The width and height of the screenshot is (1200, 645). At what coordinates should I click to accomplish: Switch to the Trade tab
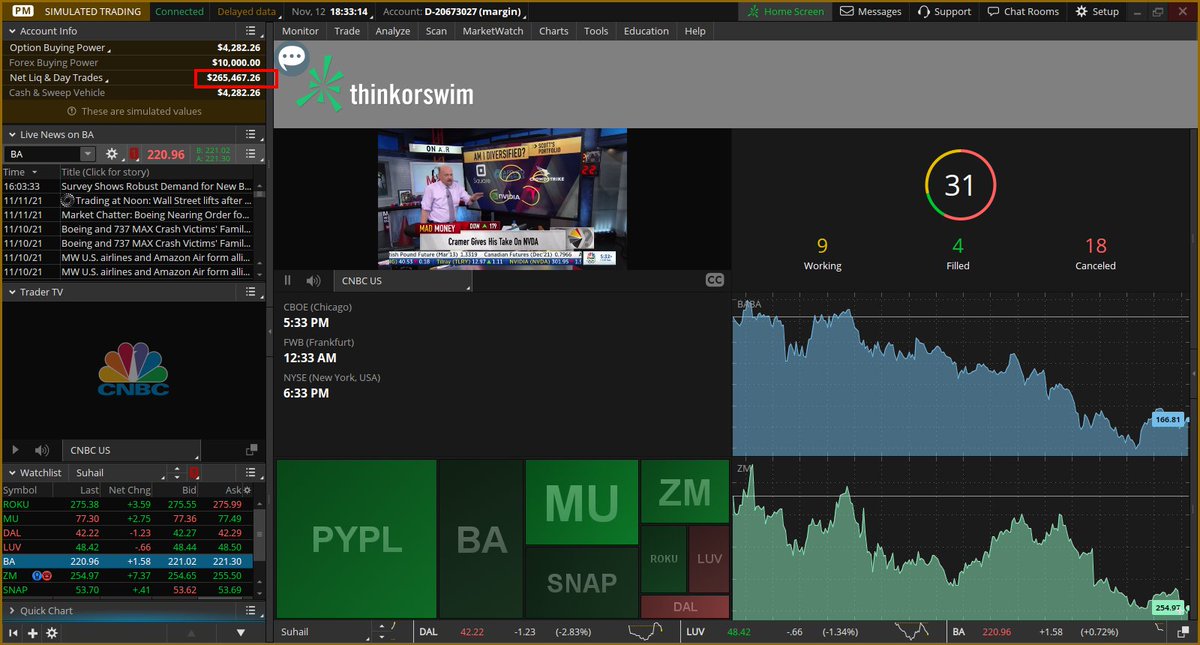tap(347, 31)
